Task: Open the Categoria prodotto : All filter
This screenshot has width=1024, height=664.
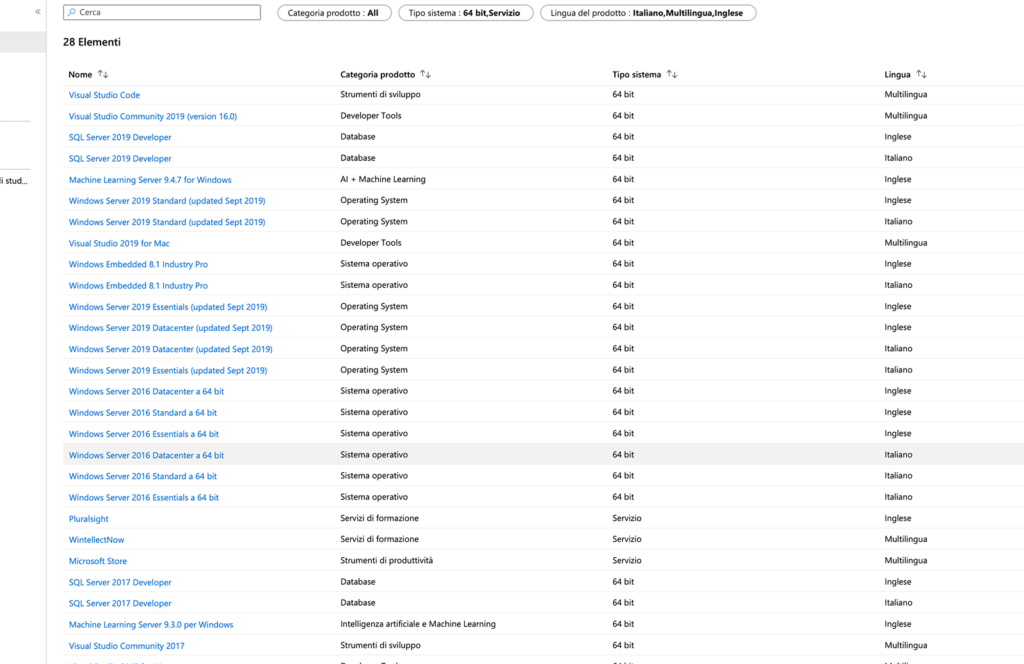Action: [334, 13]
